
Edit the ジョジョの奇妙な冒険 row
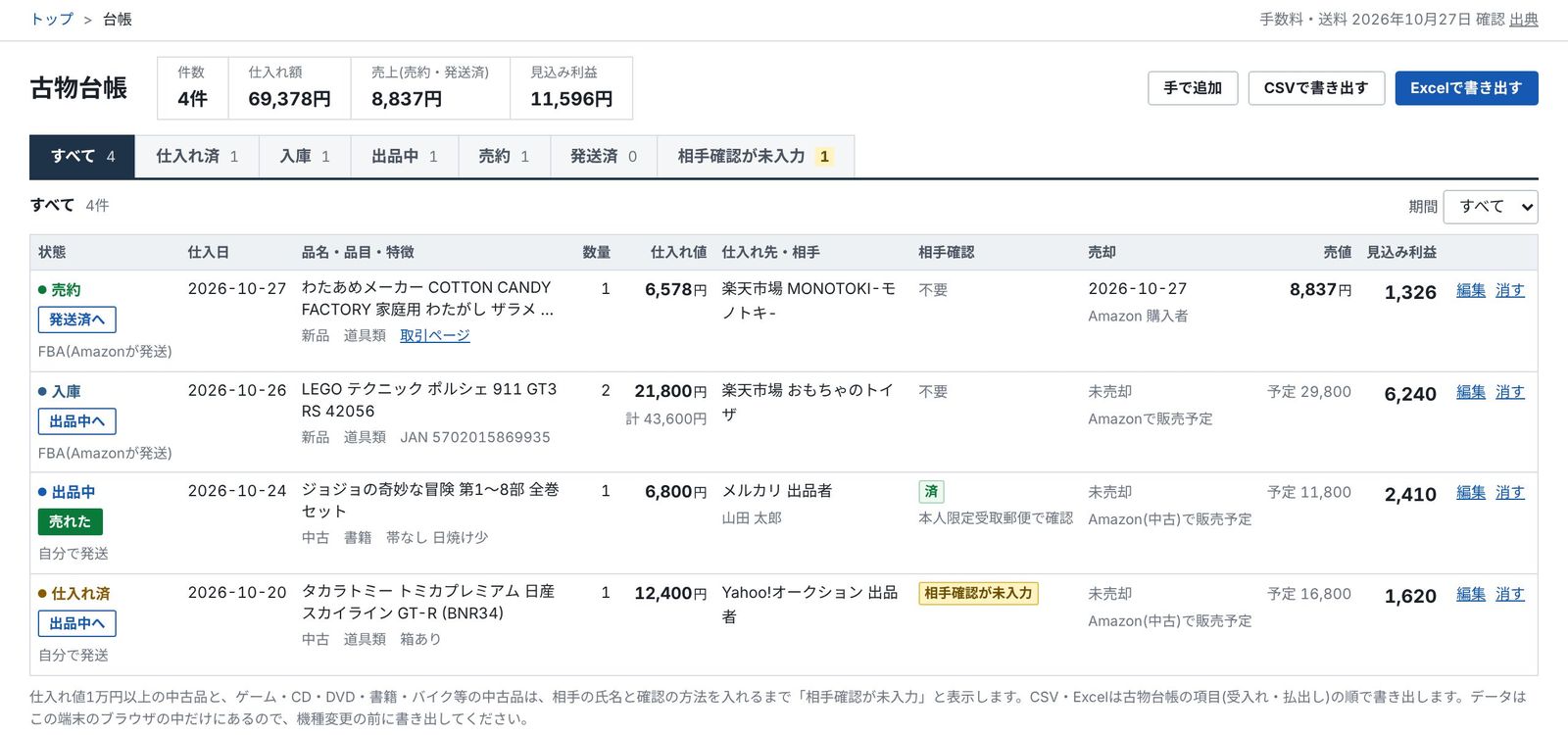(x=1471, y=493)
